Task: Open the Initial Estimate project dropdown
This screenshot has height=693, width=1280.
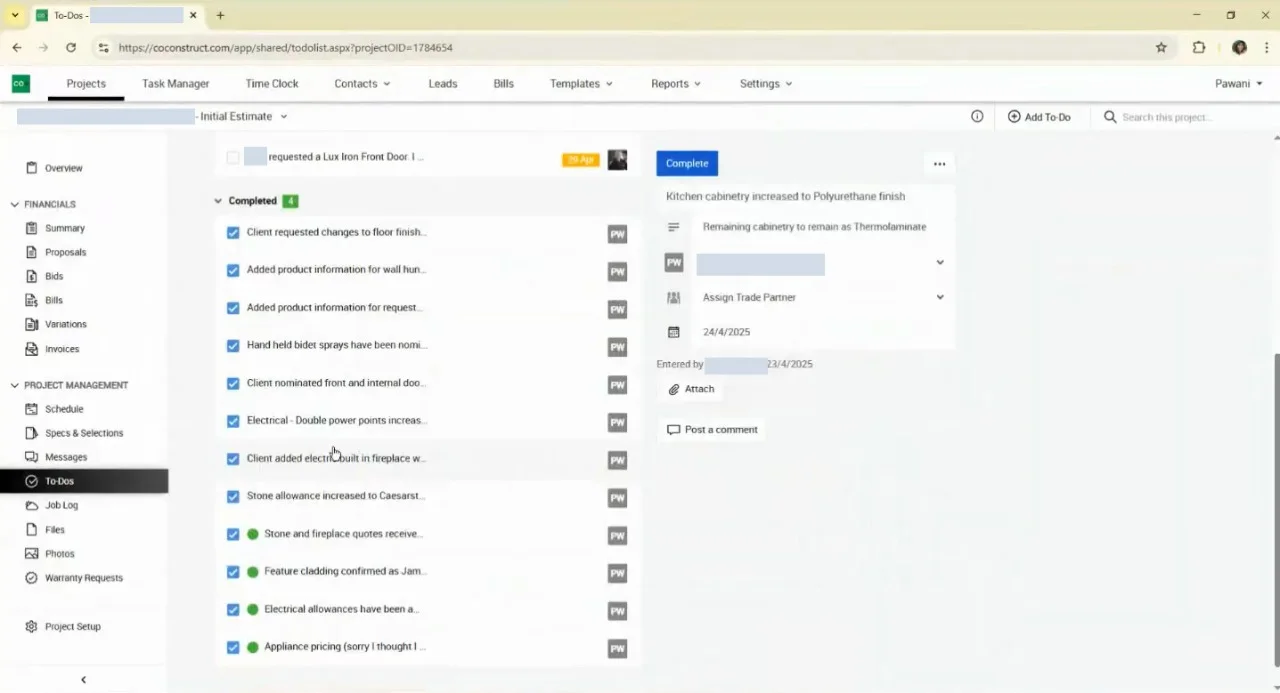Action: click(x=283, y=117)
